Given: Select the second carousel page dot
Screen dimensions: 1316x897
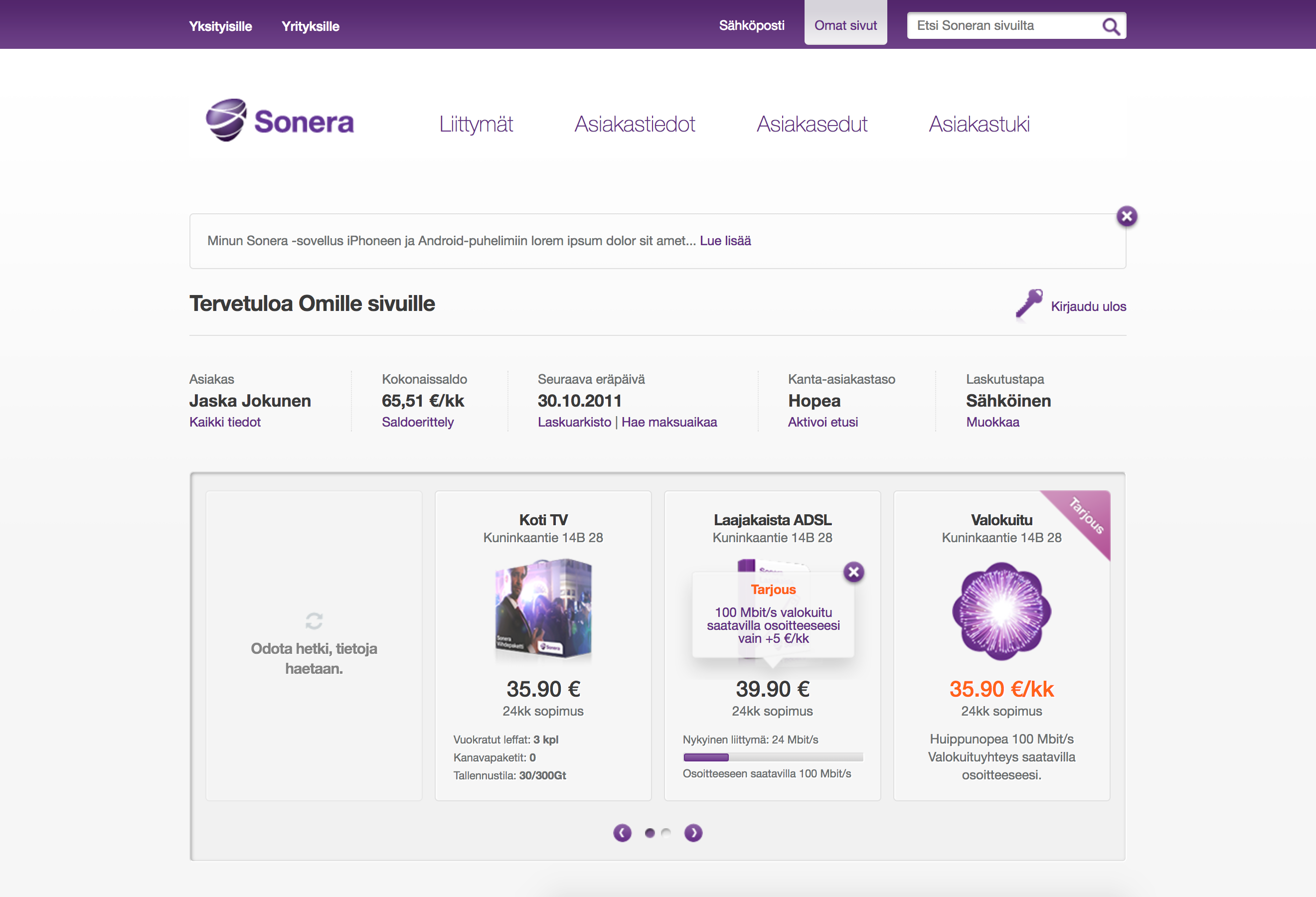Looking at the screenshot, I should point(666,833).
